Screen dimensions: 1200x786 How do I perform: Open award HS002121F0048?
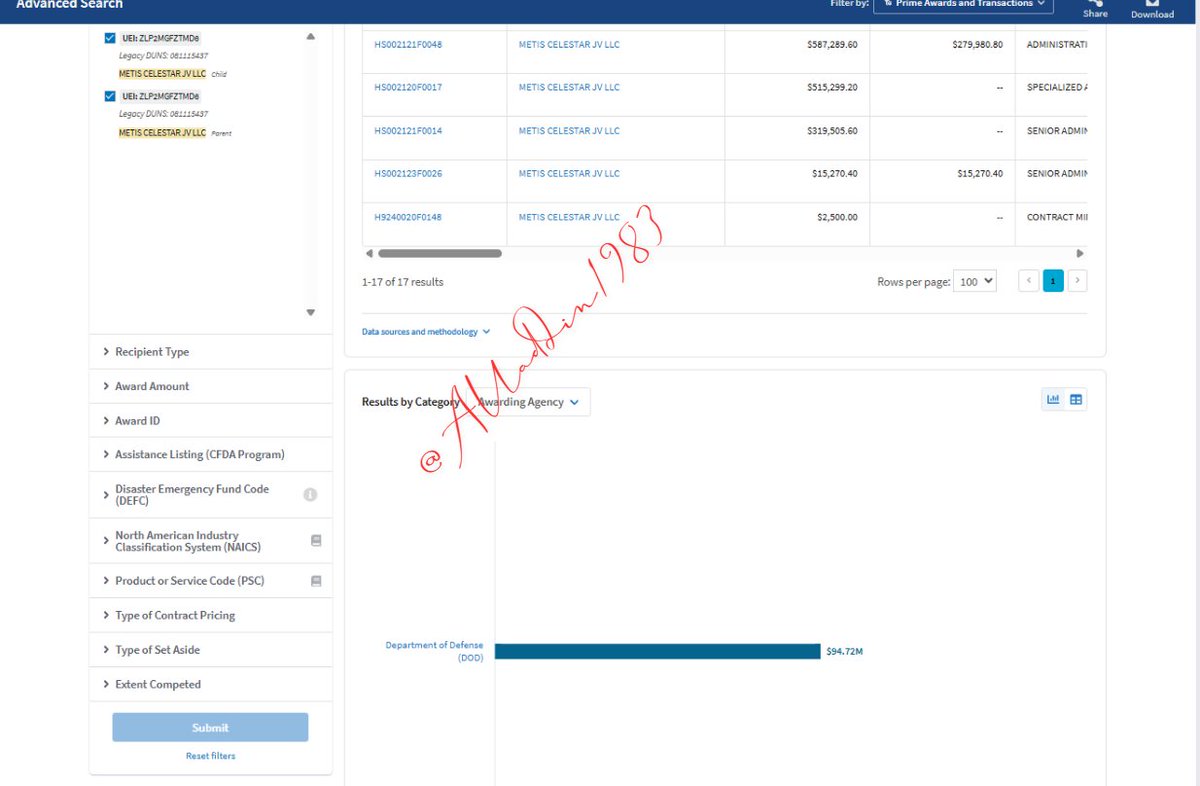click(408, 44)
